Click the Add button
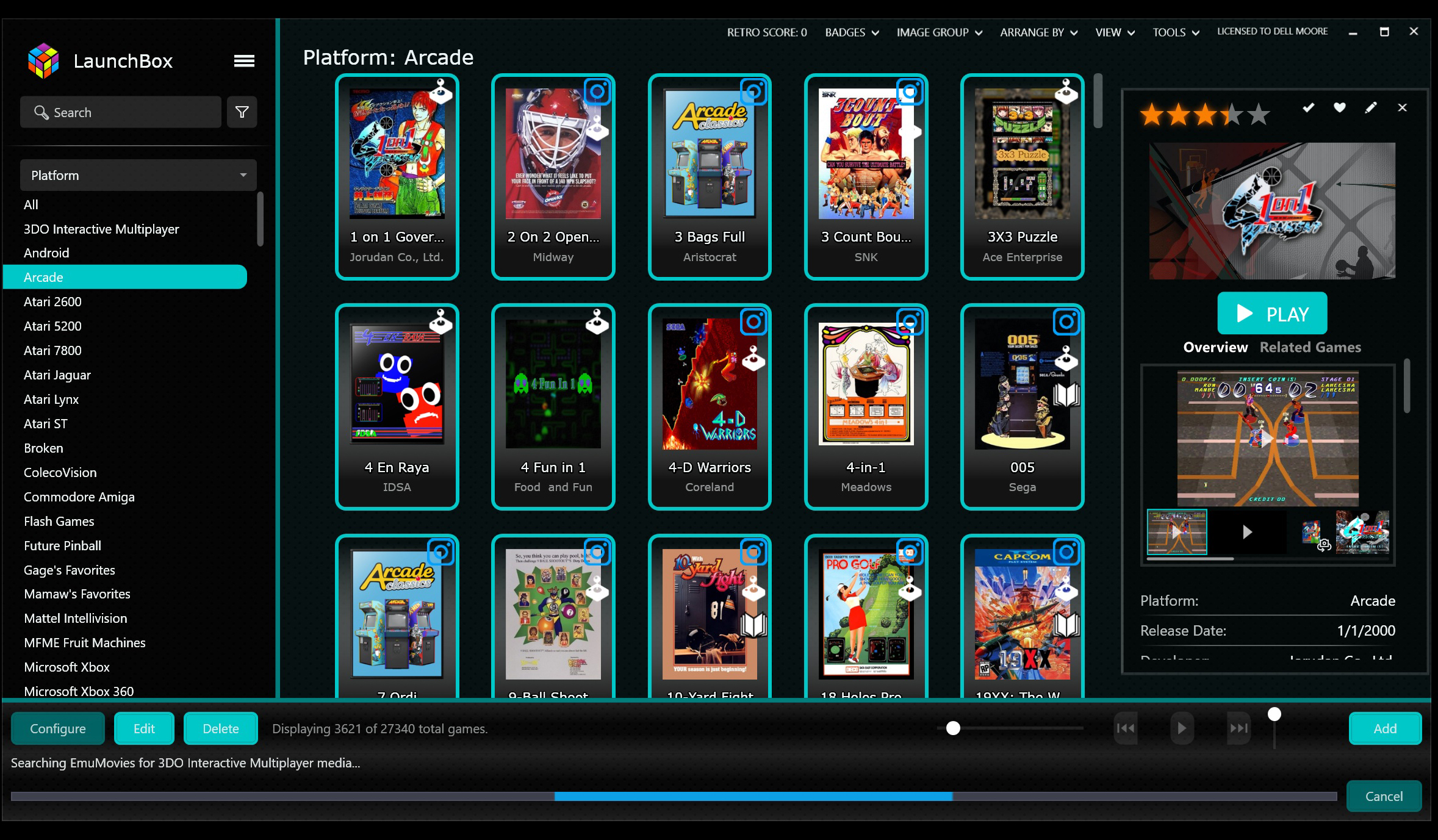 pyautogui.click(x=1385, y=728)
